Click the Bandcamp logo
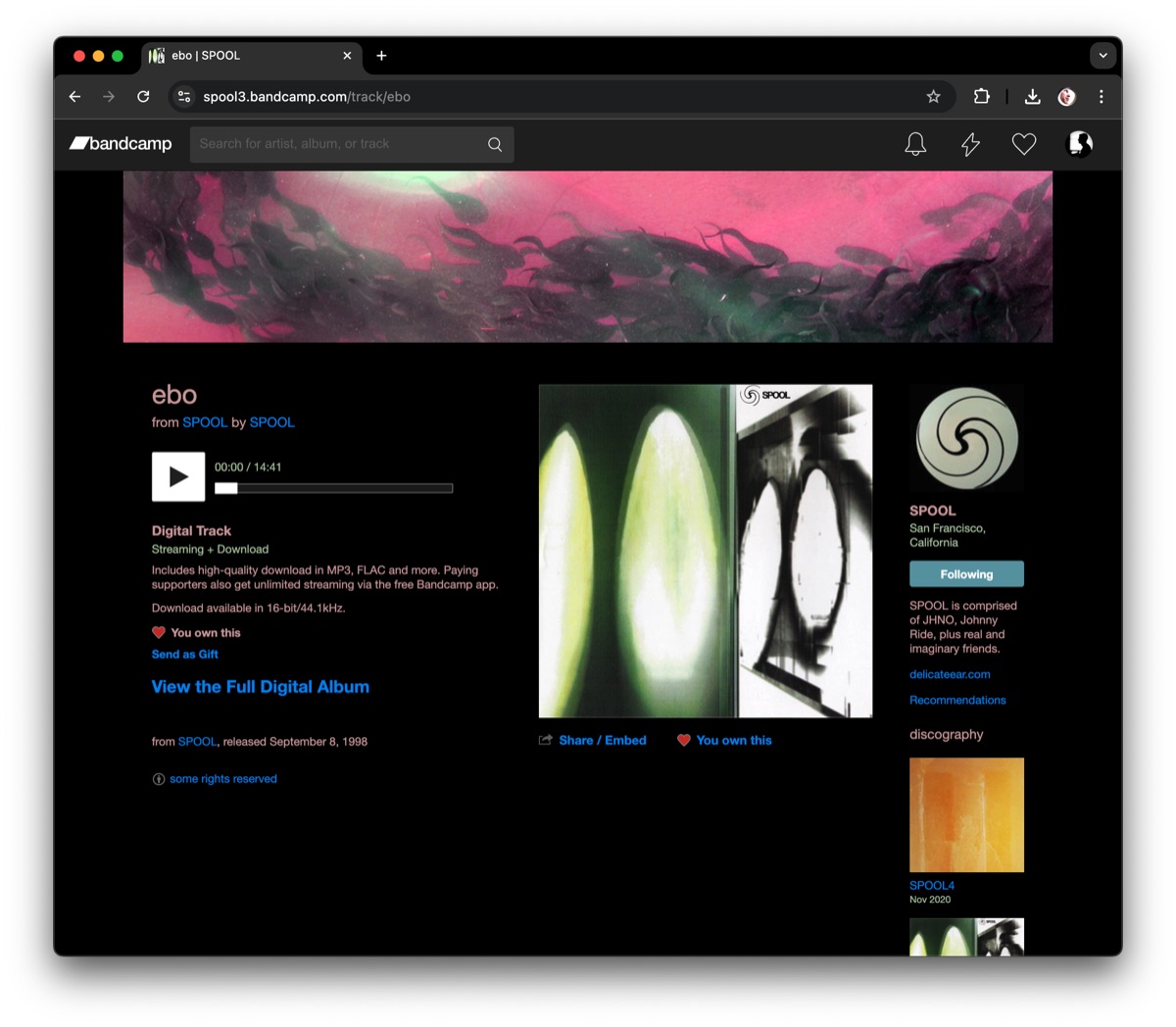The image size is (1176, 1027). (x=121, y=144)
